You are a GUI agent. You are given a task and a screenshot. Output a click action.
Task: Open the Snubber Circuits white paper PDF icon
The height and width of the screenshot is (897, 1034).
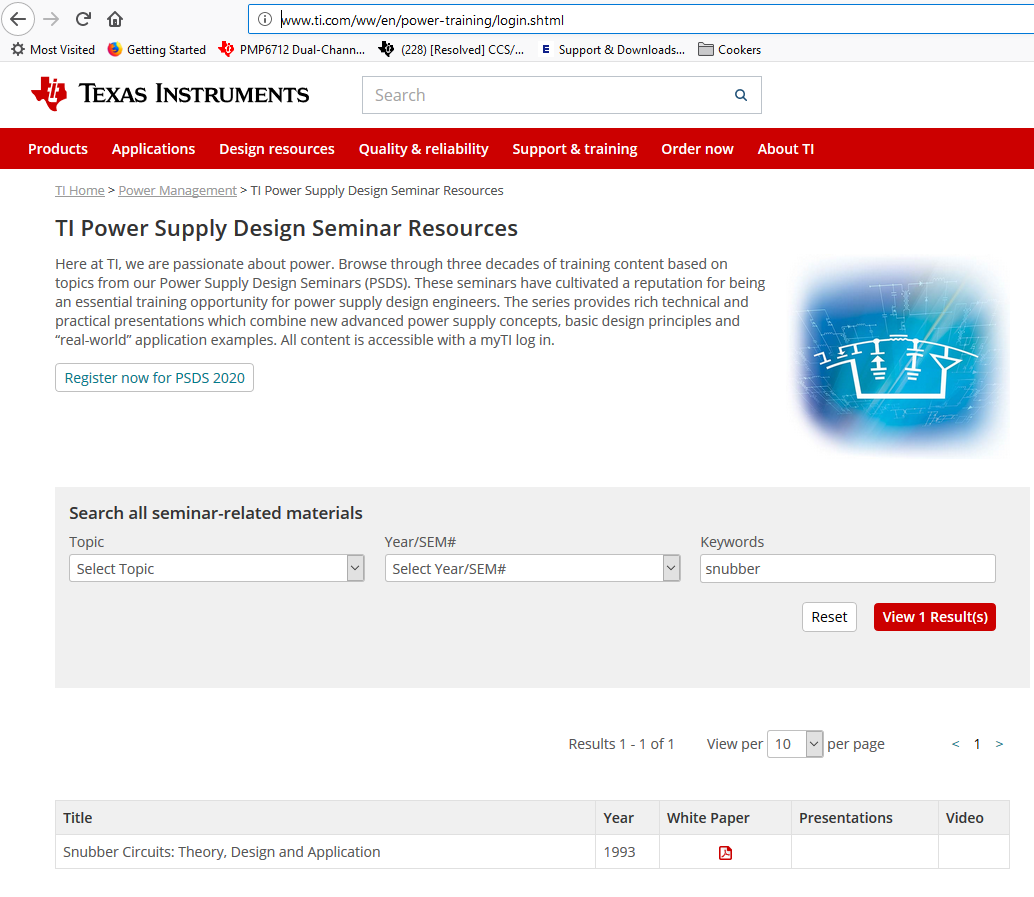(725, 853)
